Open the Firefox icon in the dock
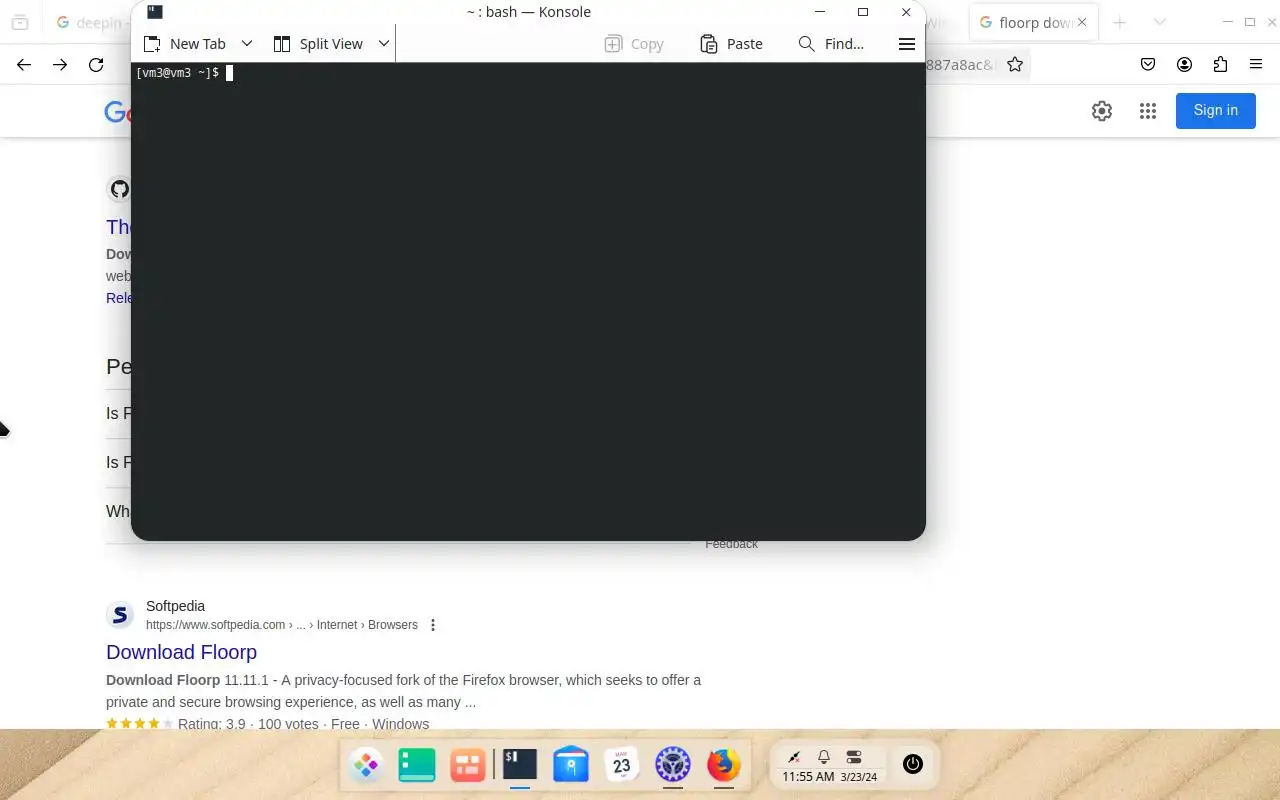The width and height of the screenshot is (1280, 800). pyautogui.click(x=724, y=766)
